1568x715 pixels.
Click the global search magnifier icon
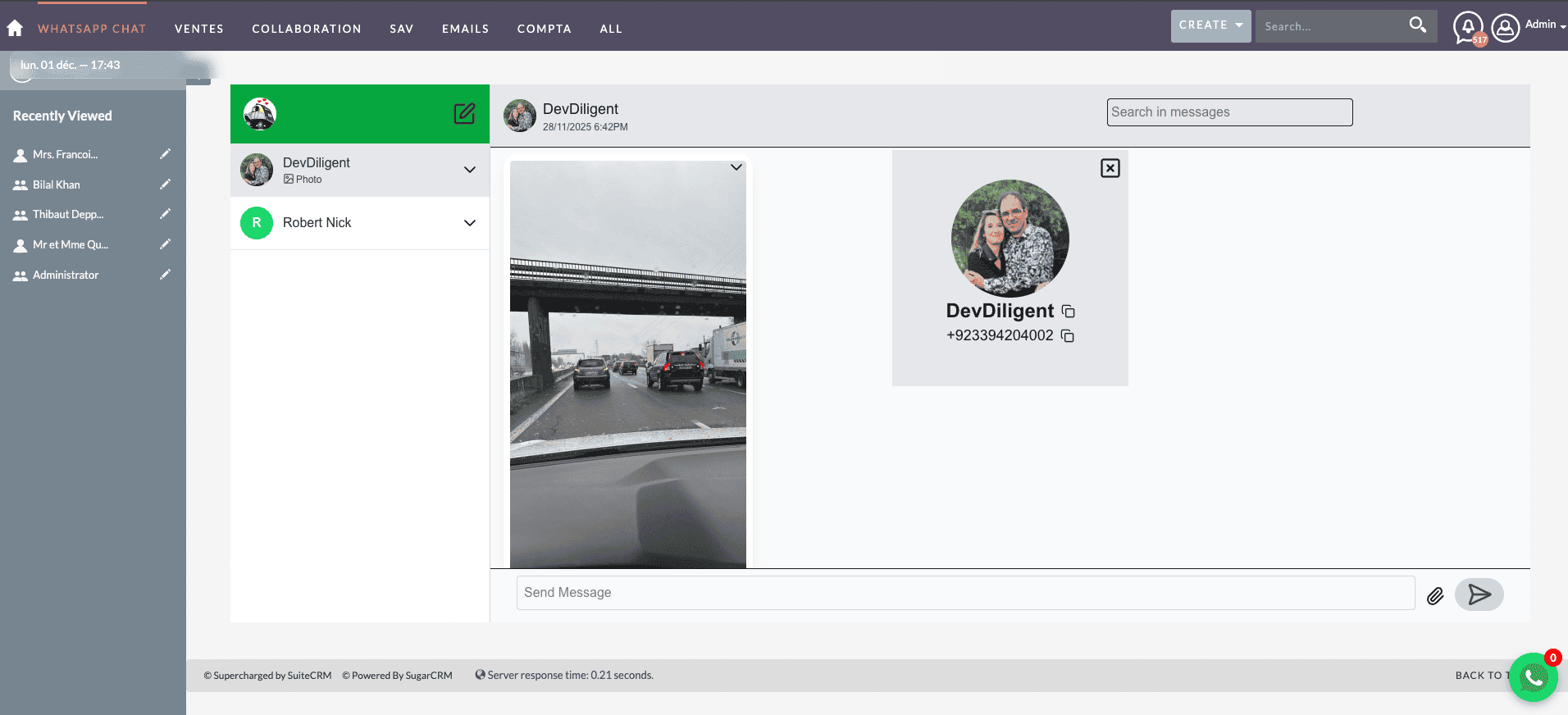1417,25
